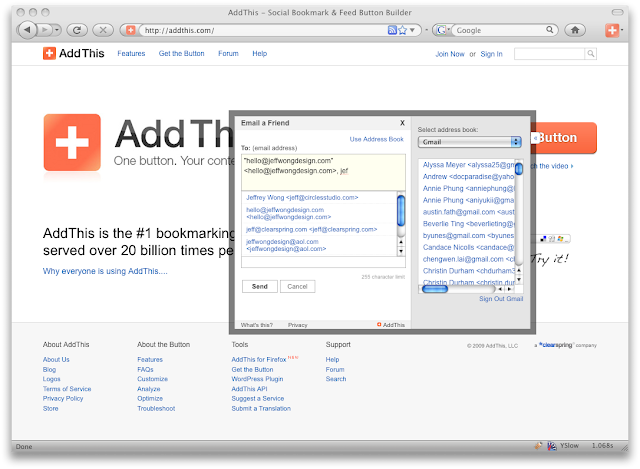This screenshot has height=469, width=640.
Task: Click the 1.068s load time status entry
Action: 602,446
